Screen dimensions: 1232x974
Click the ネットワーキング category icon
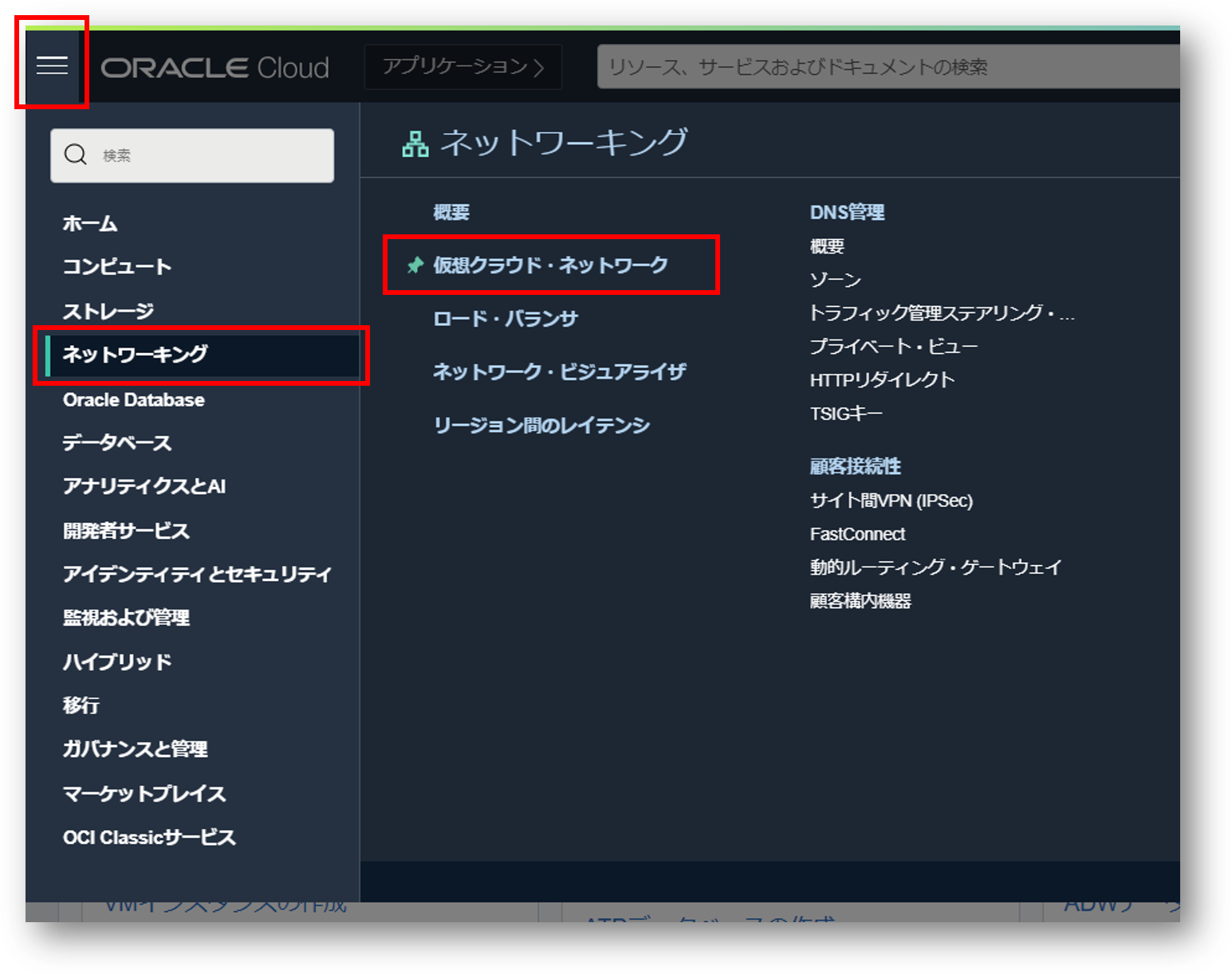[x=415, y=141]
